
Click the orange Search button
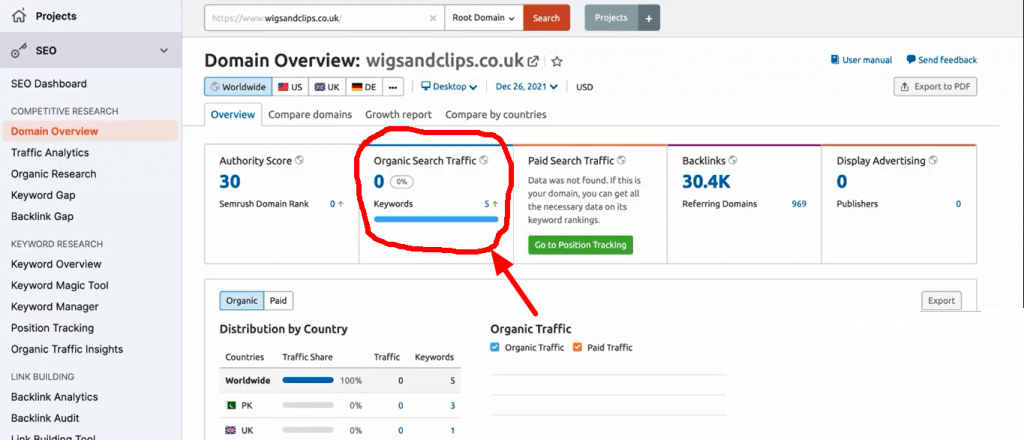click(547, 18)
